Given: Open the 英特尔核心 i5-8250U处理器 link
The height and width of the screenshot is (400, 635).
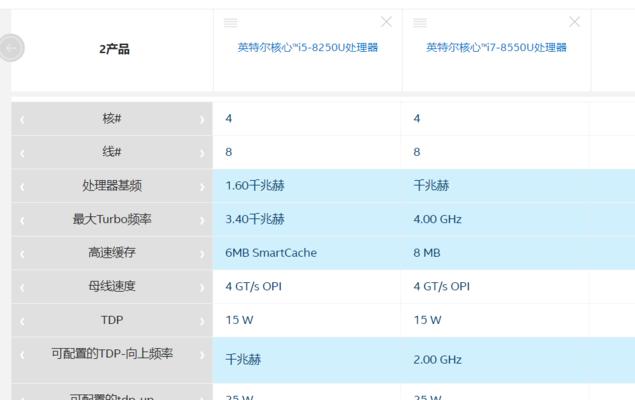Looking at the screenshot, I should coord(308,48).
